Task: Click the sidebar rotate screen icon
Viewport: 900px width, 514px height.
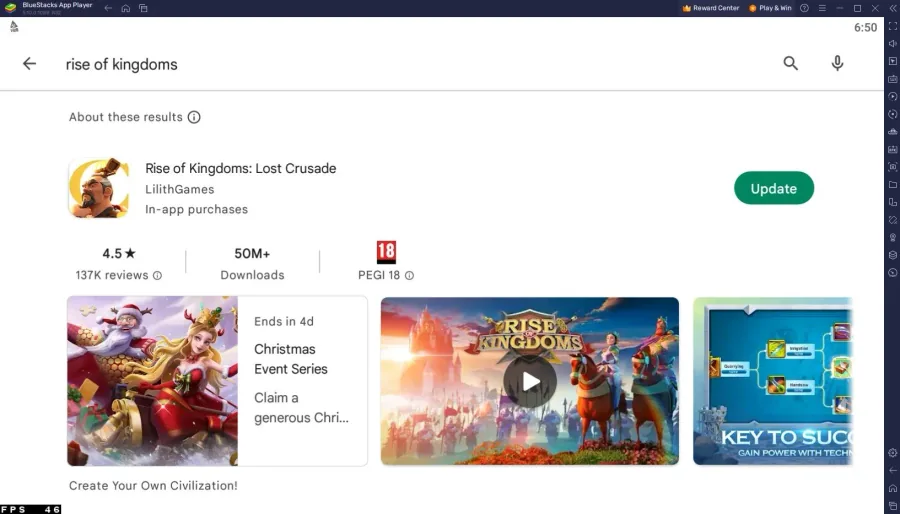Action: click(x=893, y=202)
